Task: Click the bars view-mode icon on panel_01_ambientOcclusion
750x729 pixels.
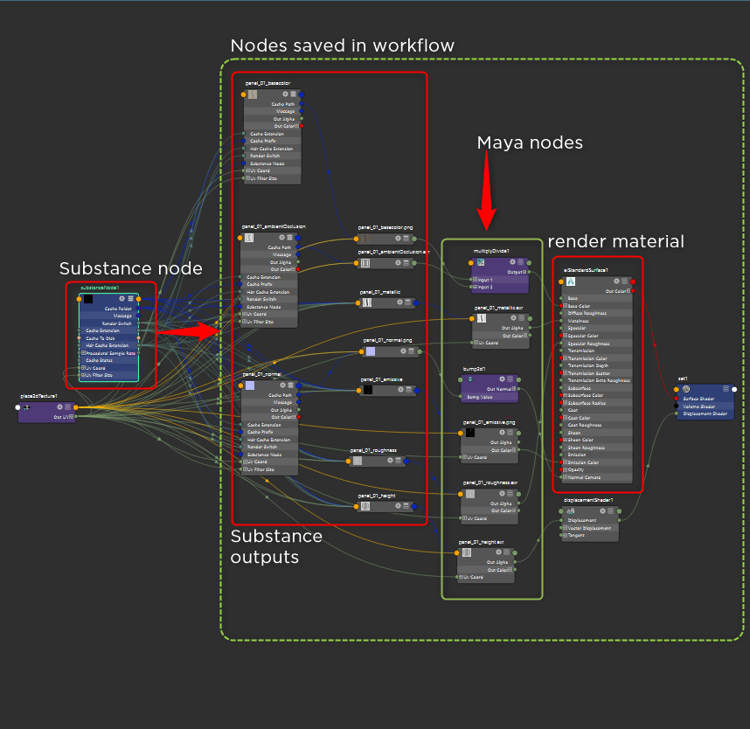Action: tap(290, 237)
